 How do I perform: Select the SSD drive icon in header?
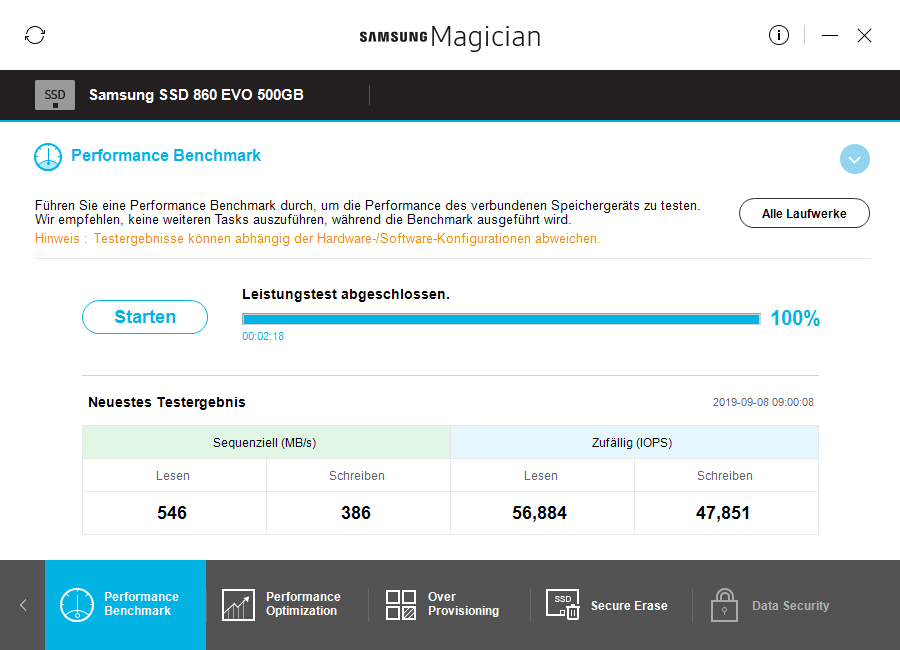click(55, 95)
